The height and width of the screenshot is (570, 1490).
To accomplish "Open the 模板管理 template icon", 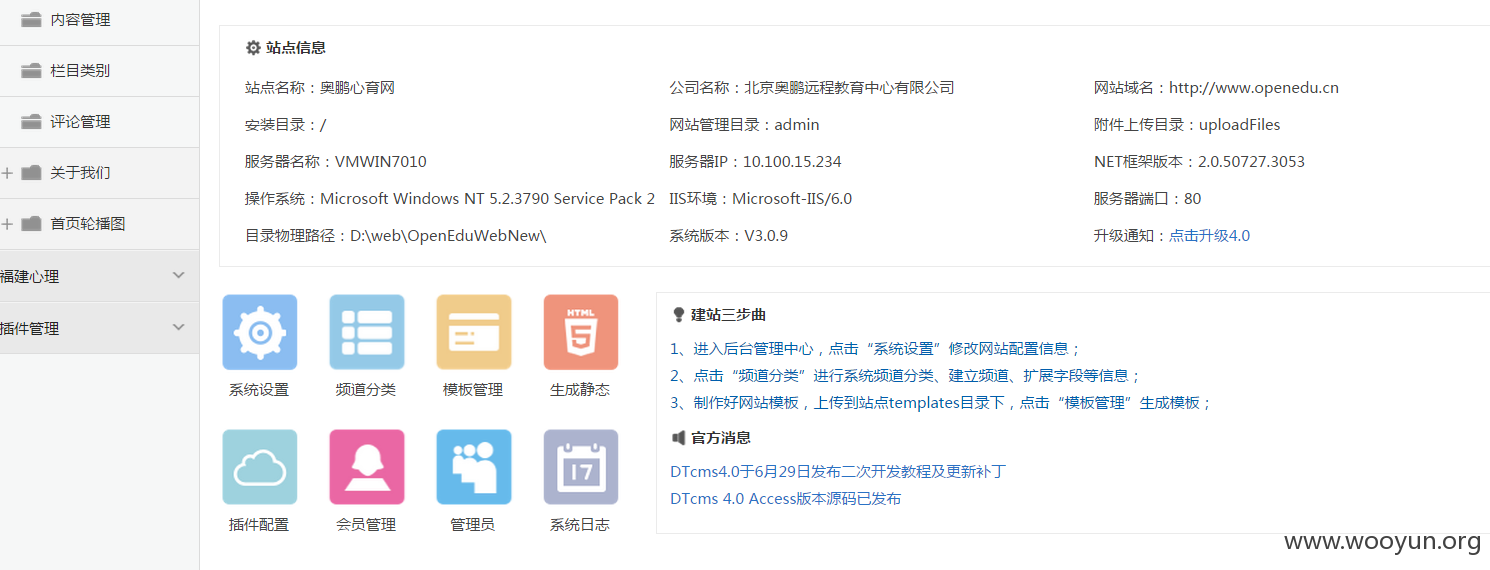I will (474, 332).
